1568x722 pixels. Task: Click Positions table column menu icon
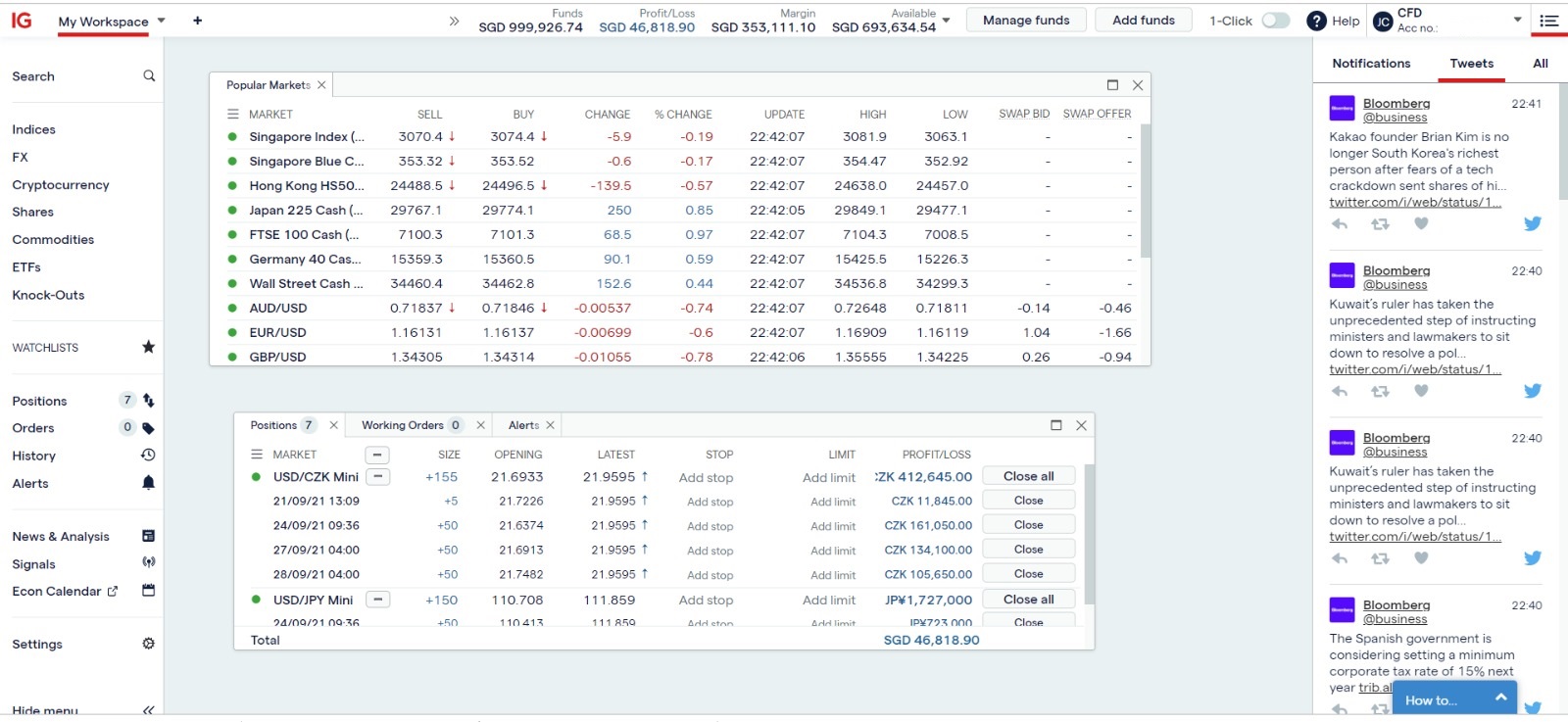click(257, 455)
